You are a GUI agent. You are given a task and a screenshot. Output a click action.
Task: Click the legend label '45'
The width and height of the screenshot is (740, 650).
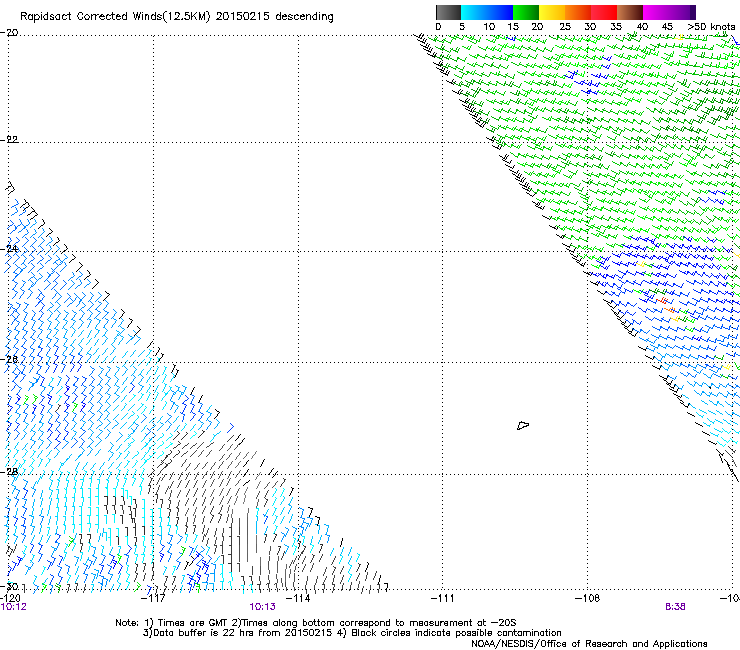[x=667, y=27]
